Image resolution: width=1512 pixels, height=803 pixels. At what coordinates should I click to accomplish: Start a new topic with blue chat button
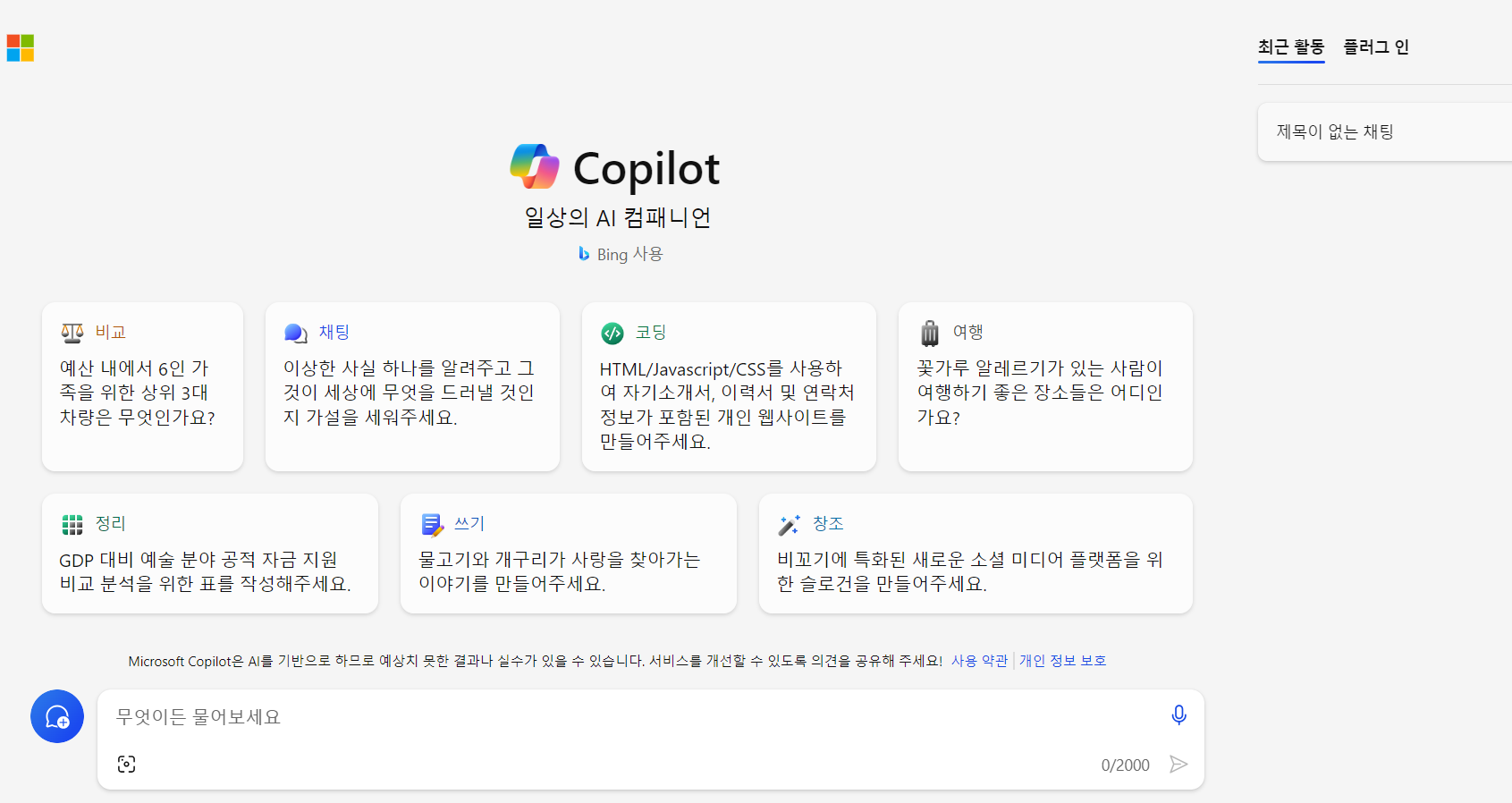57,716
